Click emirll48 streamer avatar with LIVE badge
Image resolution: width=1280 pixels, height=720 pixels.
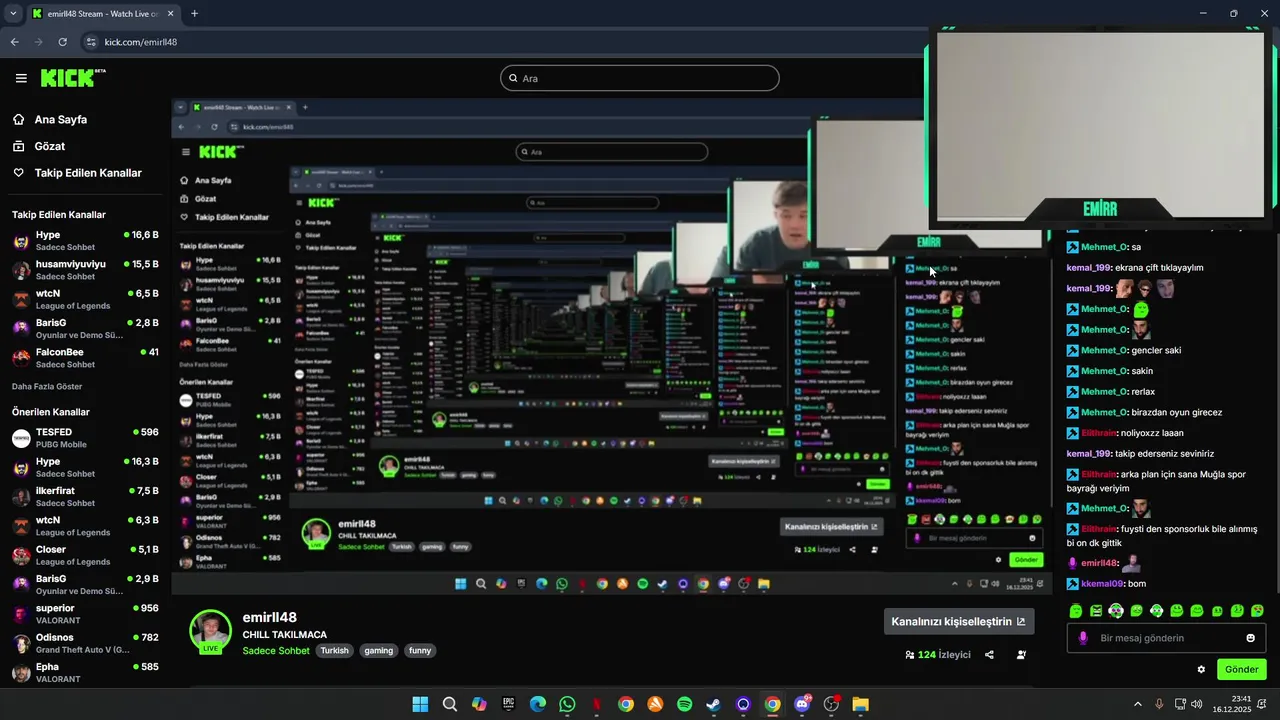tap(210, 631)
